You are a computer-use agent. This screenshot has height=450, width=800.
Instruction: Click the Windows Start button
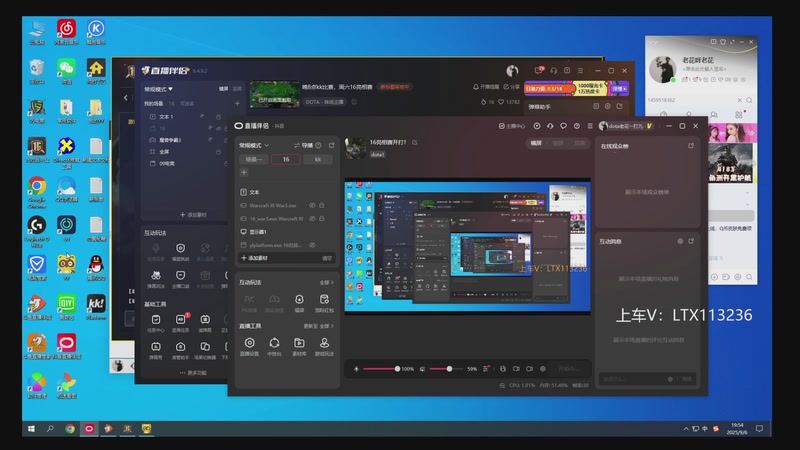click(x=32, y=429)
